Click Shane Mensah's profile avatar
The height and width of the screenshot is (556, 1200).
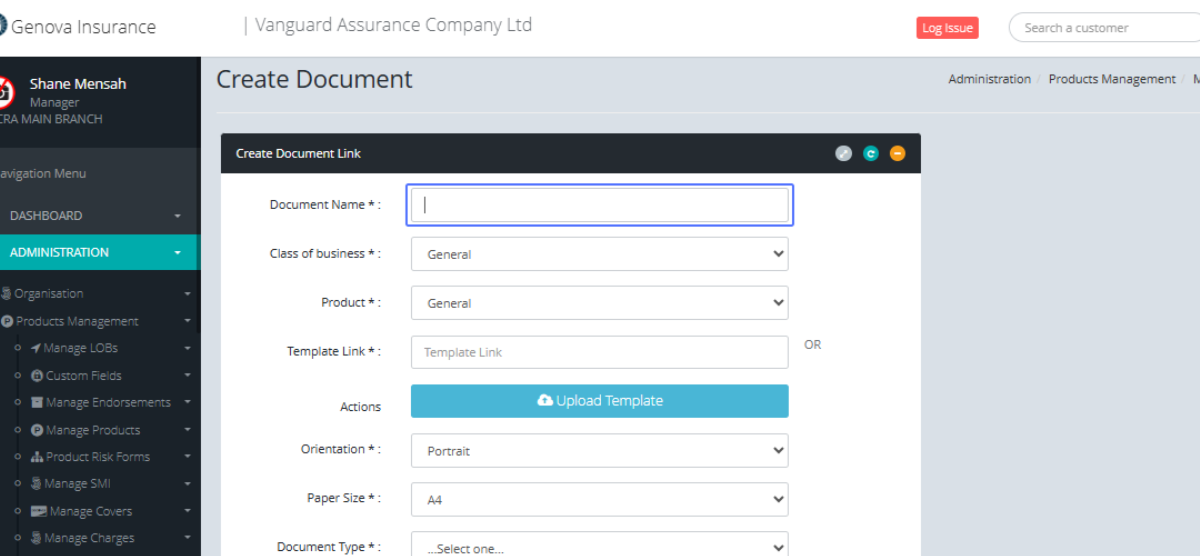point(5,93)
